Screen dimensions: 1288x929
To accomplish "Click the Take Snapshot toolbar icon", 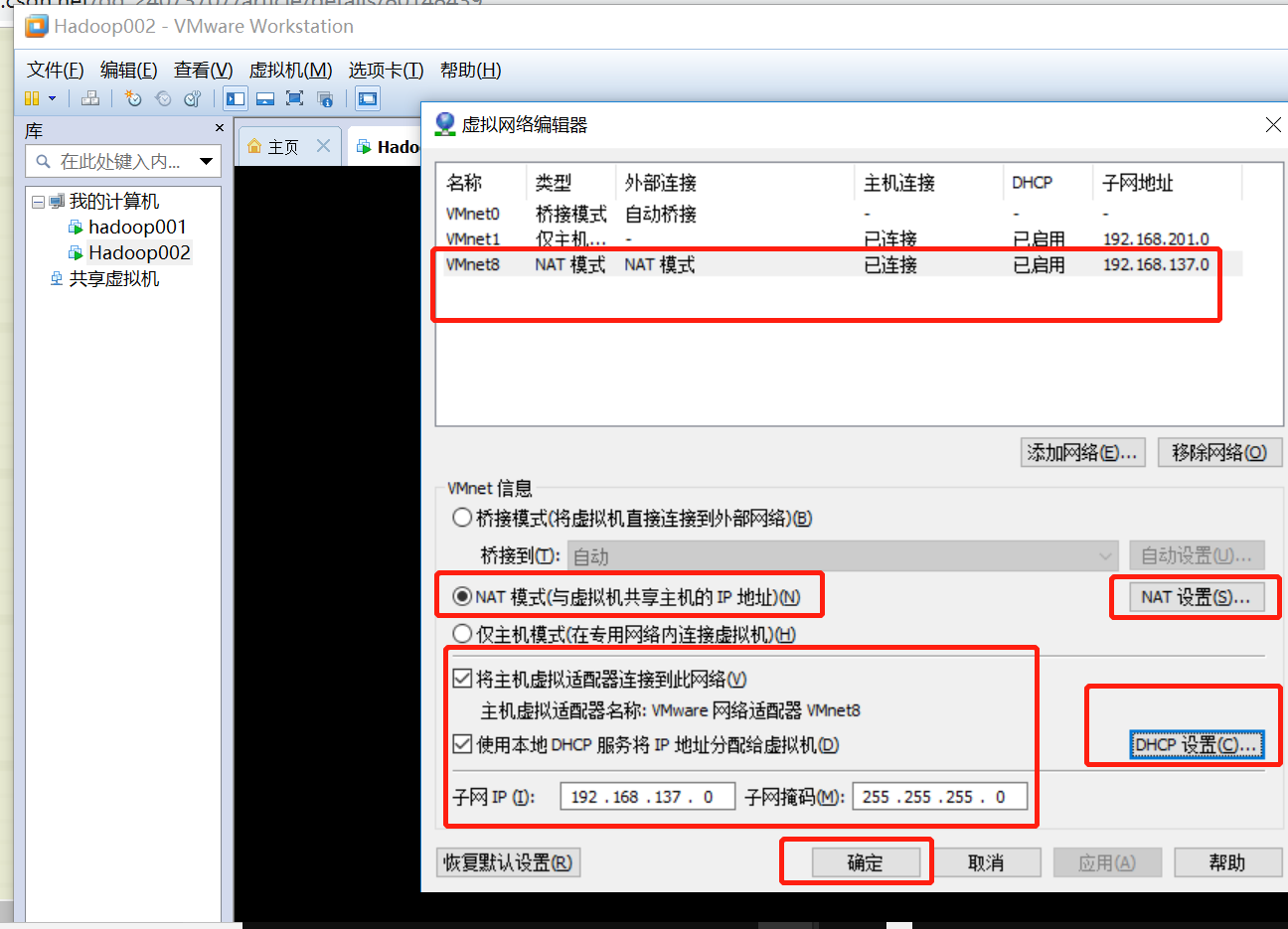I will click(x=133, y=98).
